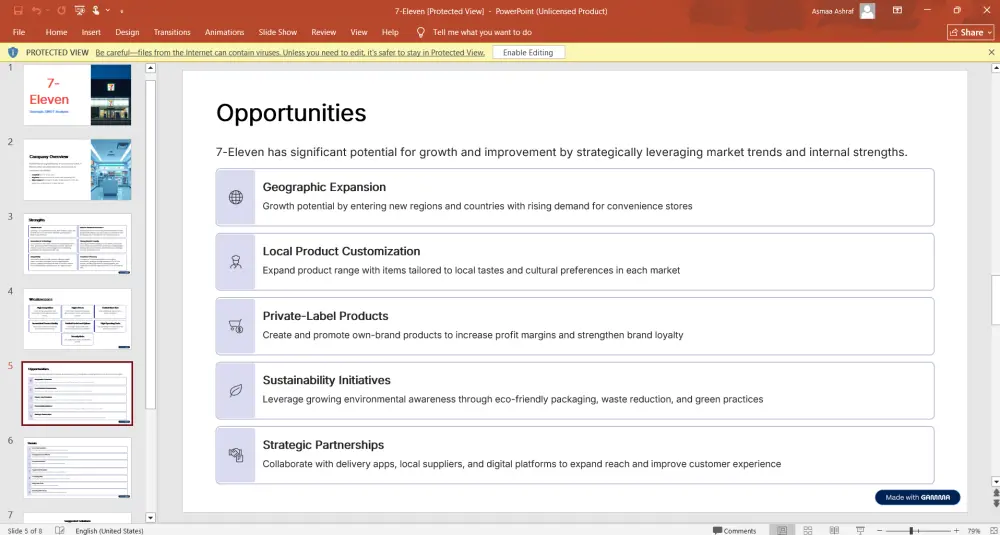Switch to Slide Sorter view icon
1000x535 pixels.
pyautogui.click(x=807, y=531)
